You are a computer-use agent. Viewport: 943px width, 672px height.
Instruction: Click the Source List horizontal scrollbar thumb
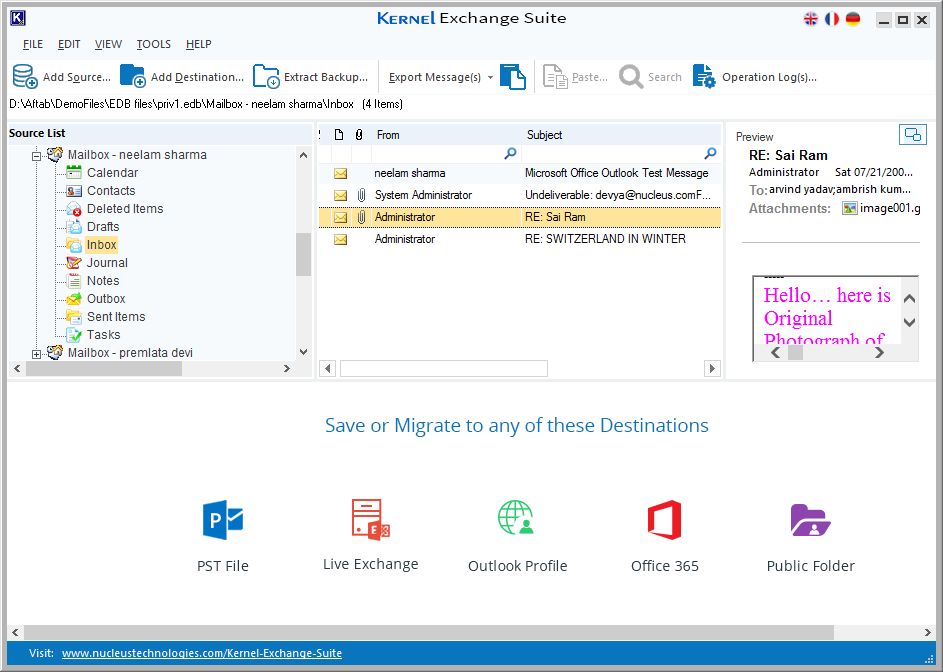click(x=103, y=369)
